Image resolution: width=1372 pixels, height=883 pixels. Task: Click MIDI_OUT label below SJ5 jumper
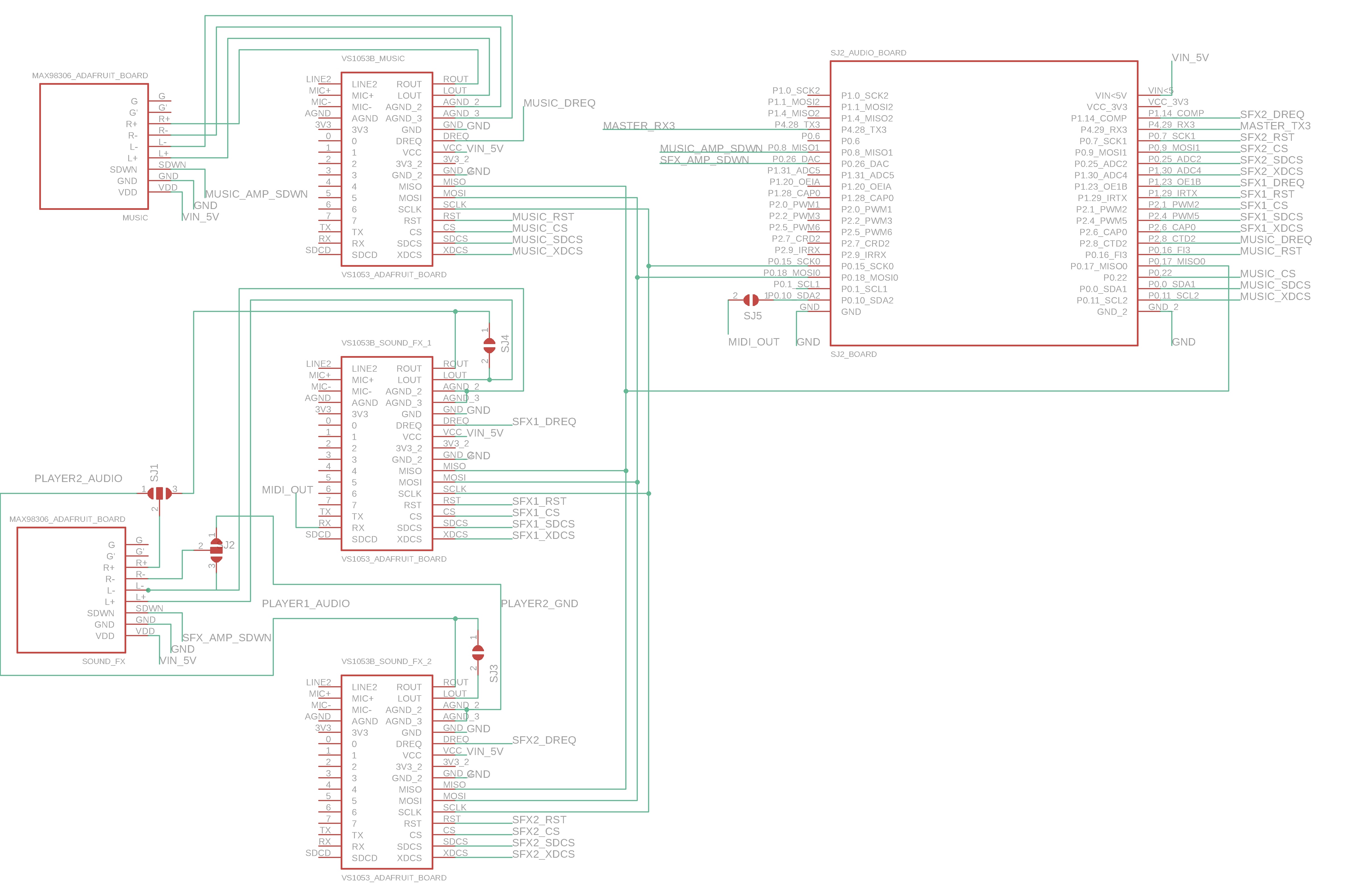click(753, 342)
